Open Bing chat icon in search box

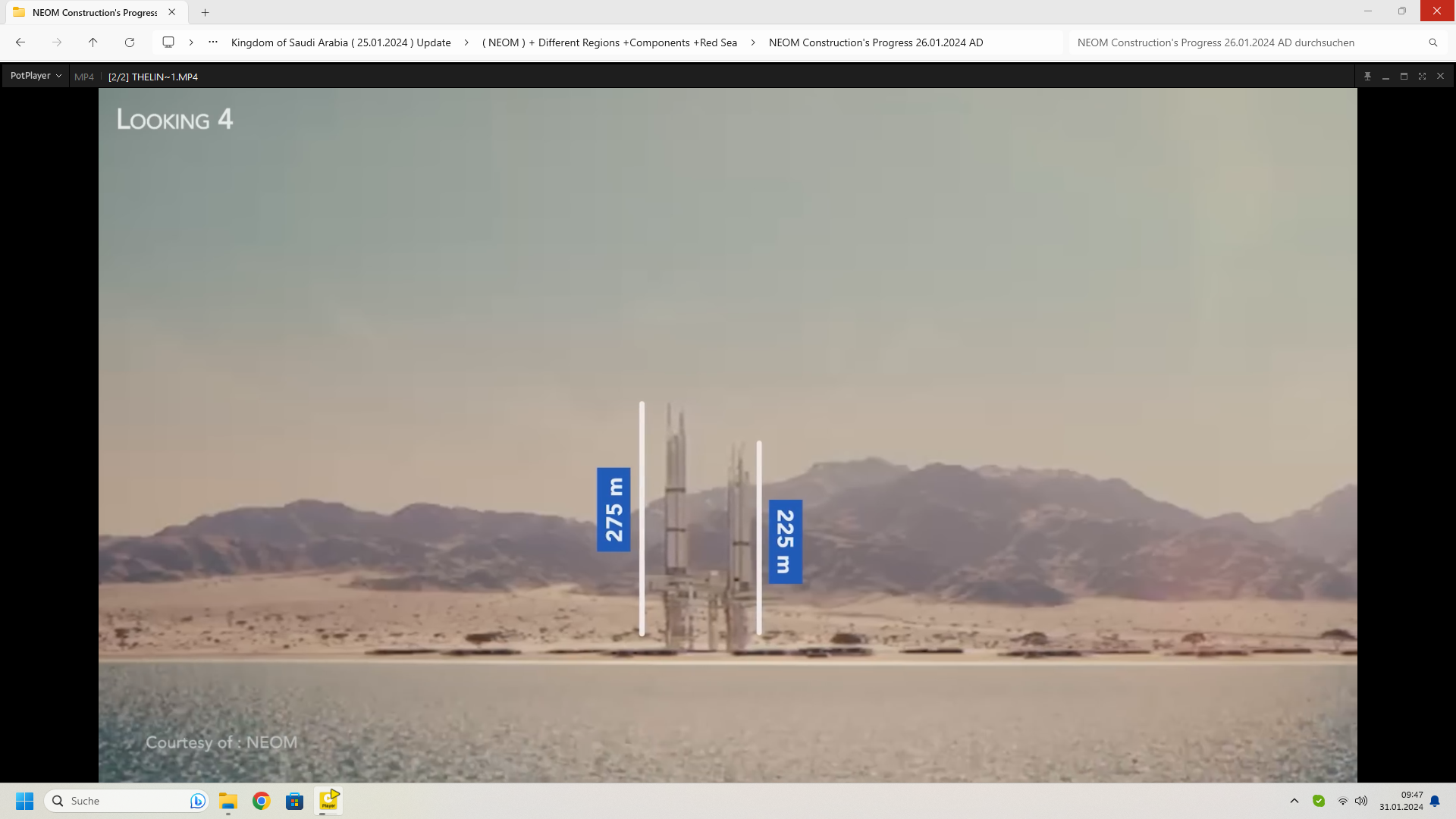197,801
